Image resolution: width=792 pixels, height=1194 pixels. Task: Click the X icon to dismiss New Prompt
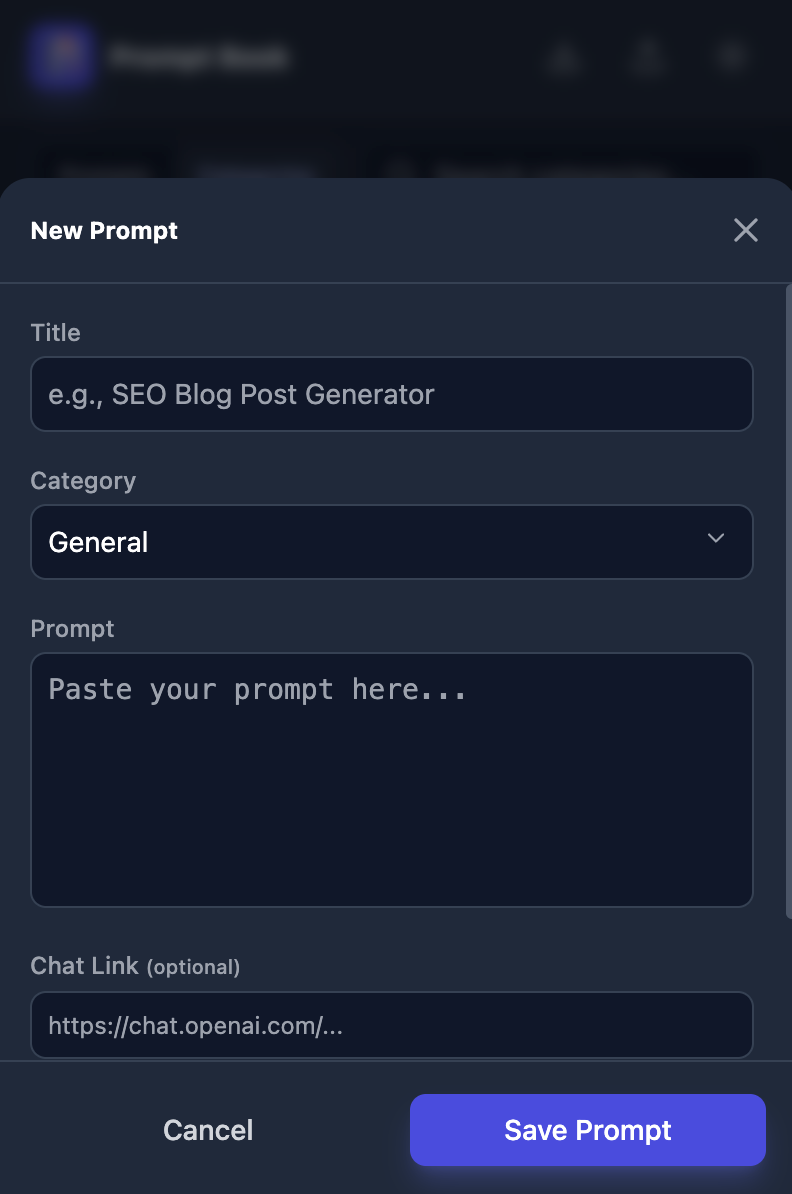(746, 230)
